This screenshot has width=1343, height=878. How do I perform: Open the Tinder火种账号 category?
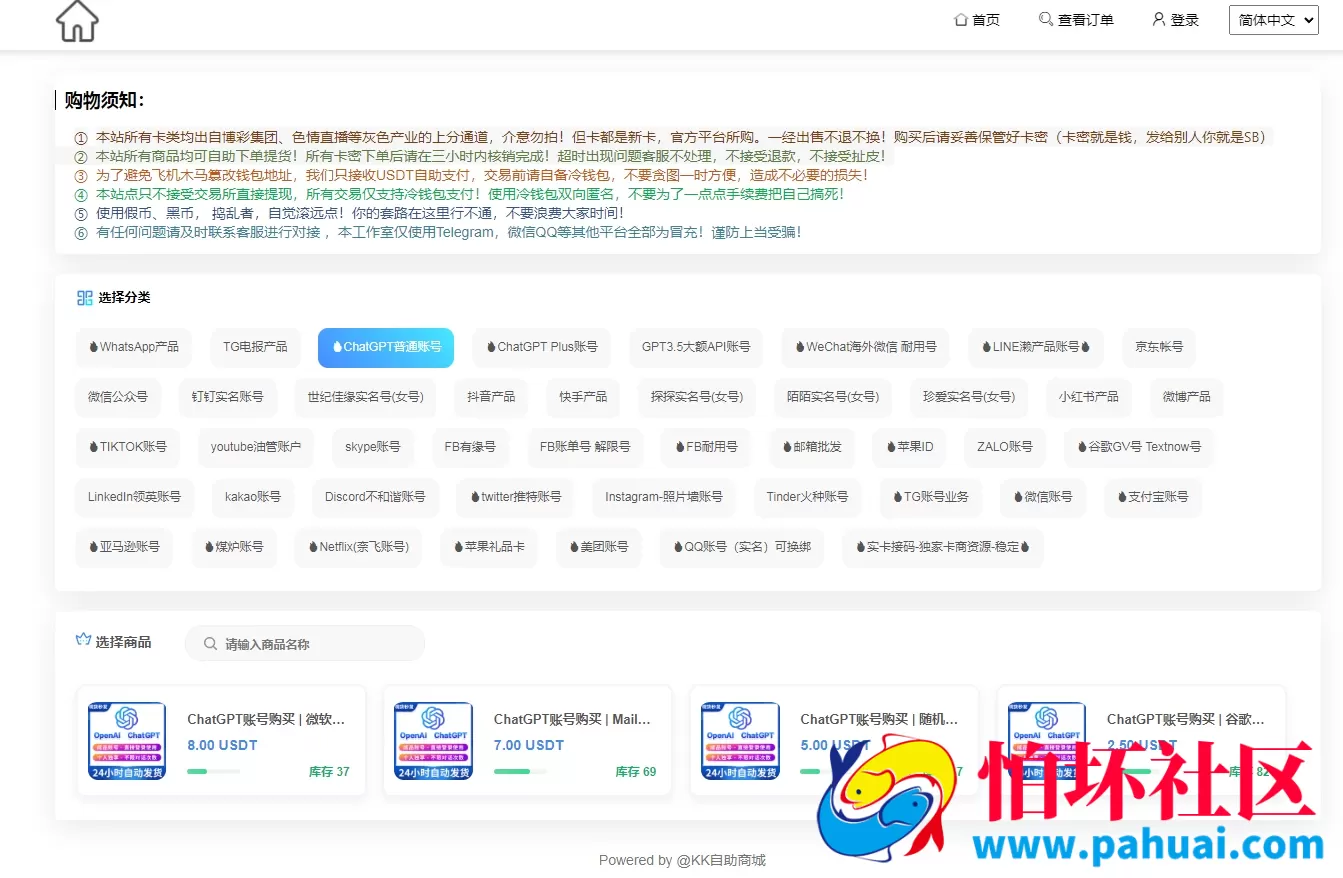pos(807,497)
